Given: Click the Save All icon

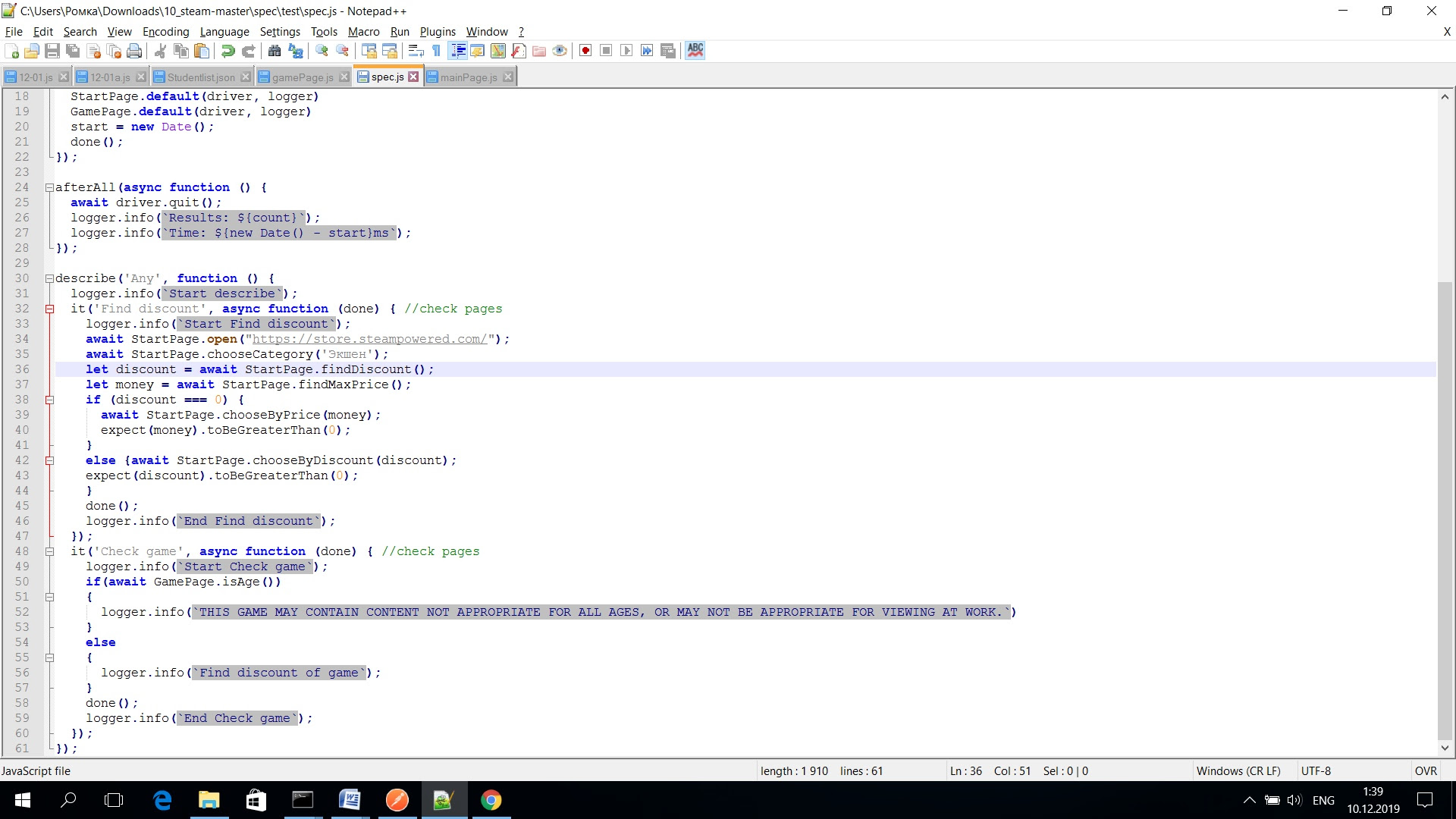Looking at the screenshot, I should tap(73, 51).
